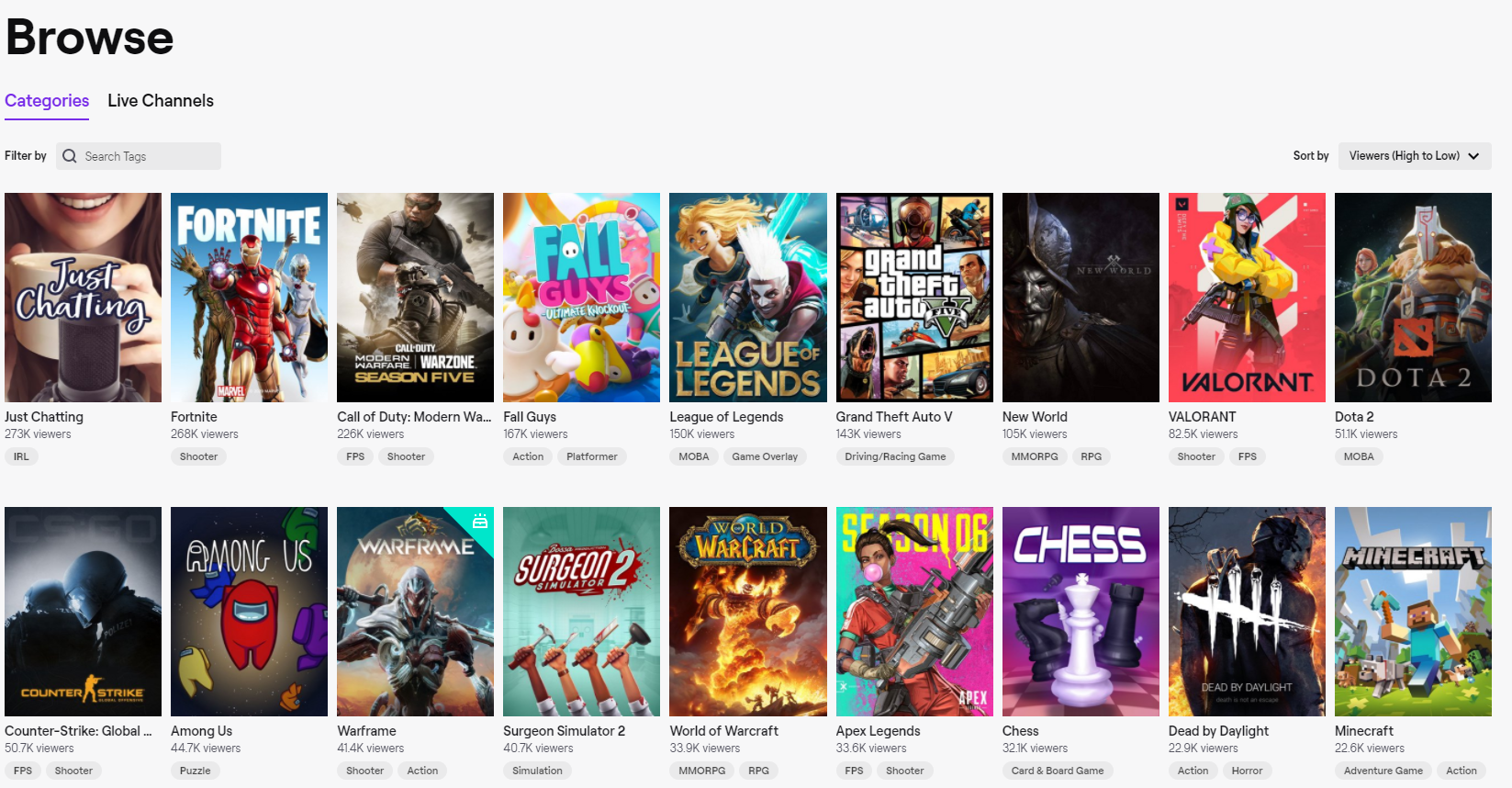
Task: Click the World of Warcraft cover art
Action: [x=748, y=612]
